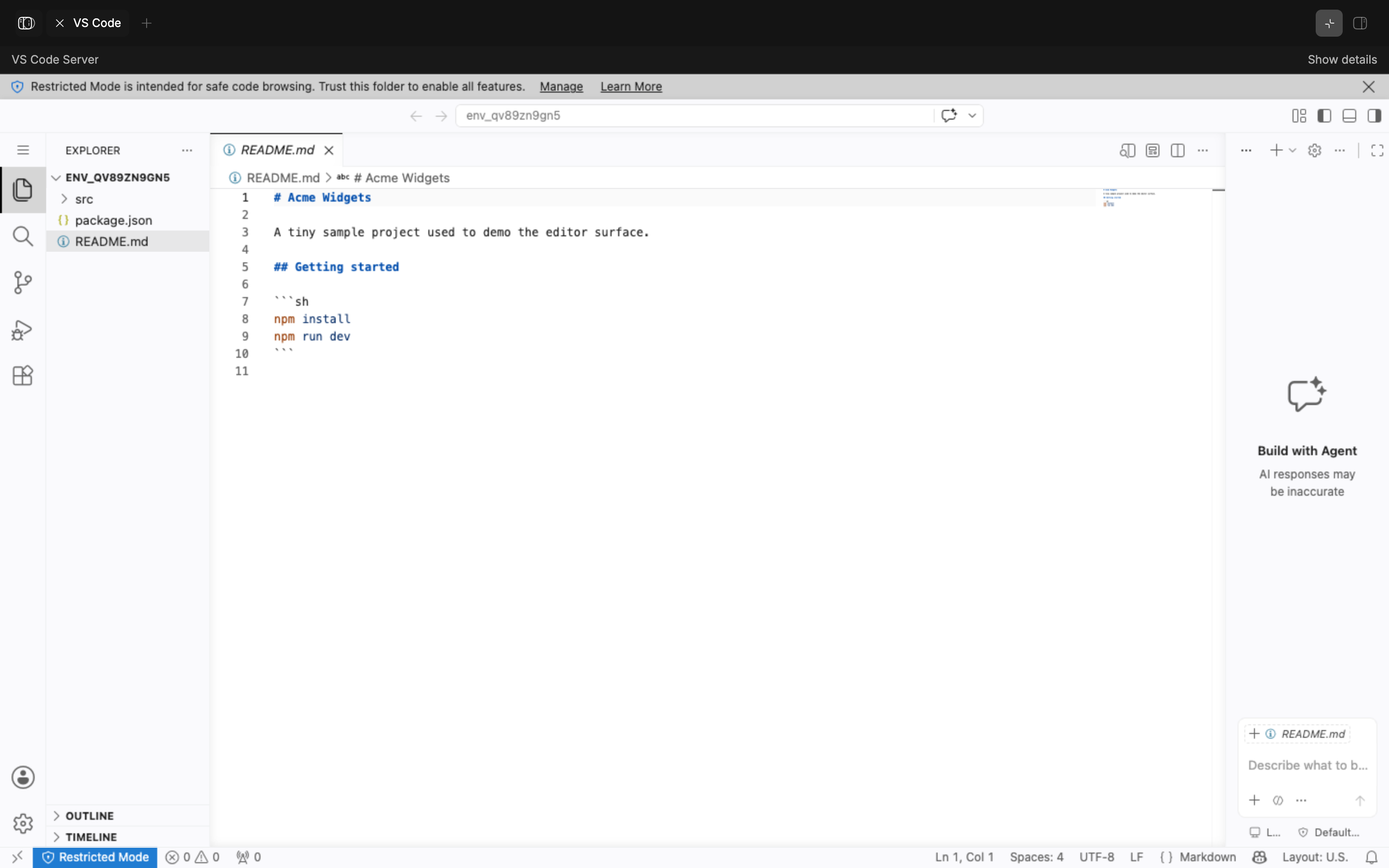Select the README.md editor tab
1389x868 pixels.
277,150
